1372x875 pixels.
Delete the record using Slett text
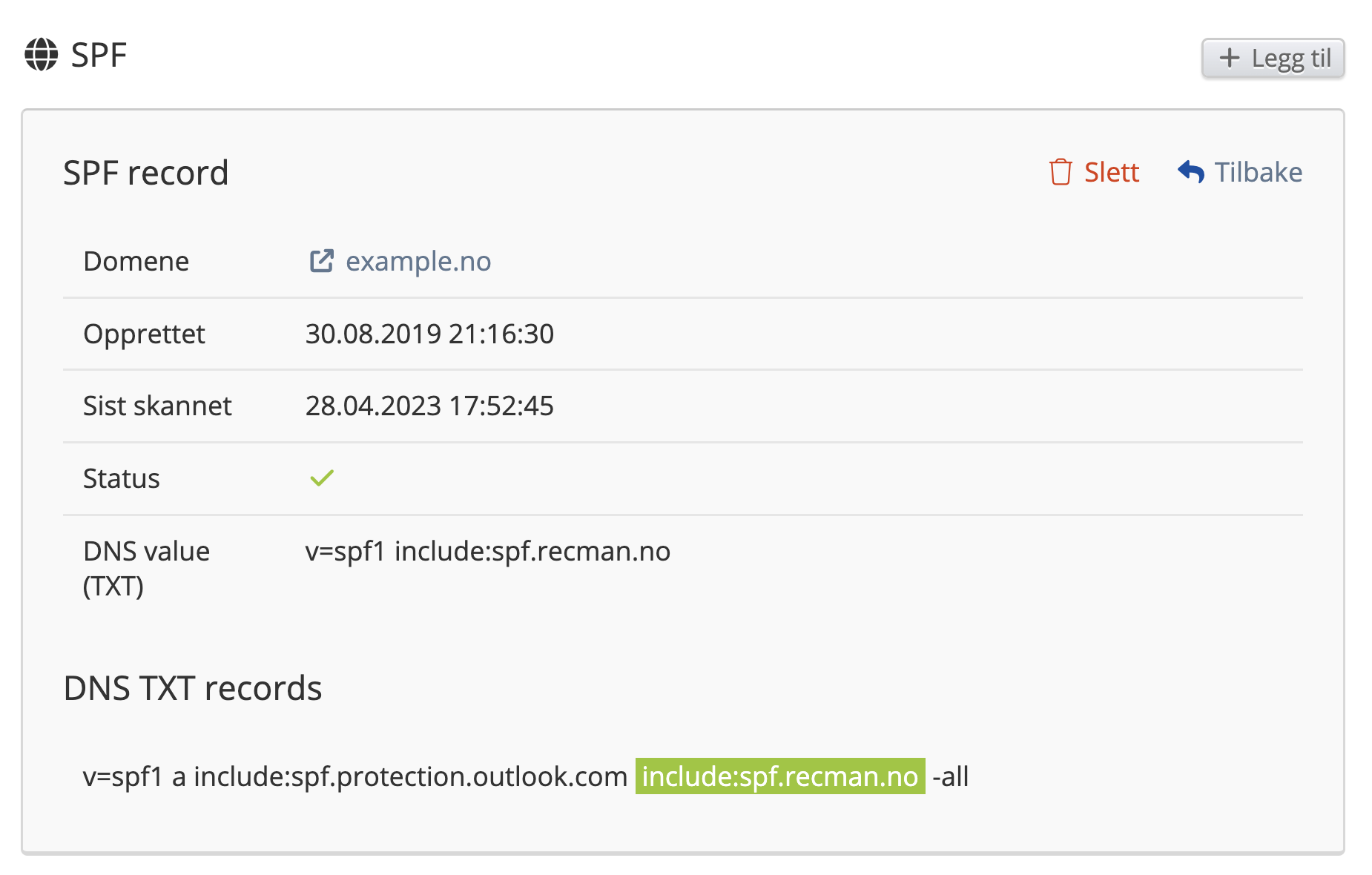click(x=1111, y=172)
